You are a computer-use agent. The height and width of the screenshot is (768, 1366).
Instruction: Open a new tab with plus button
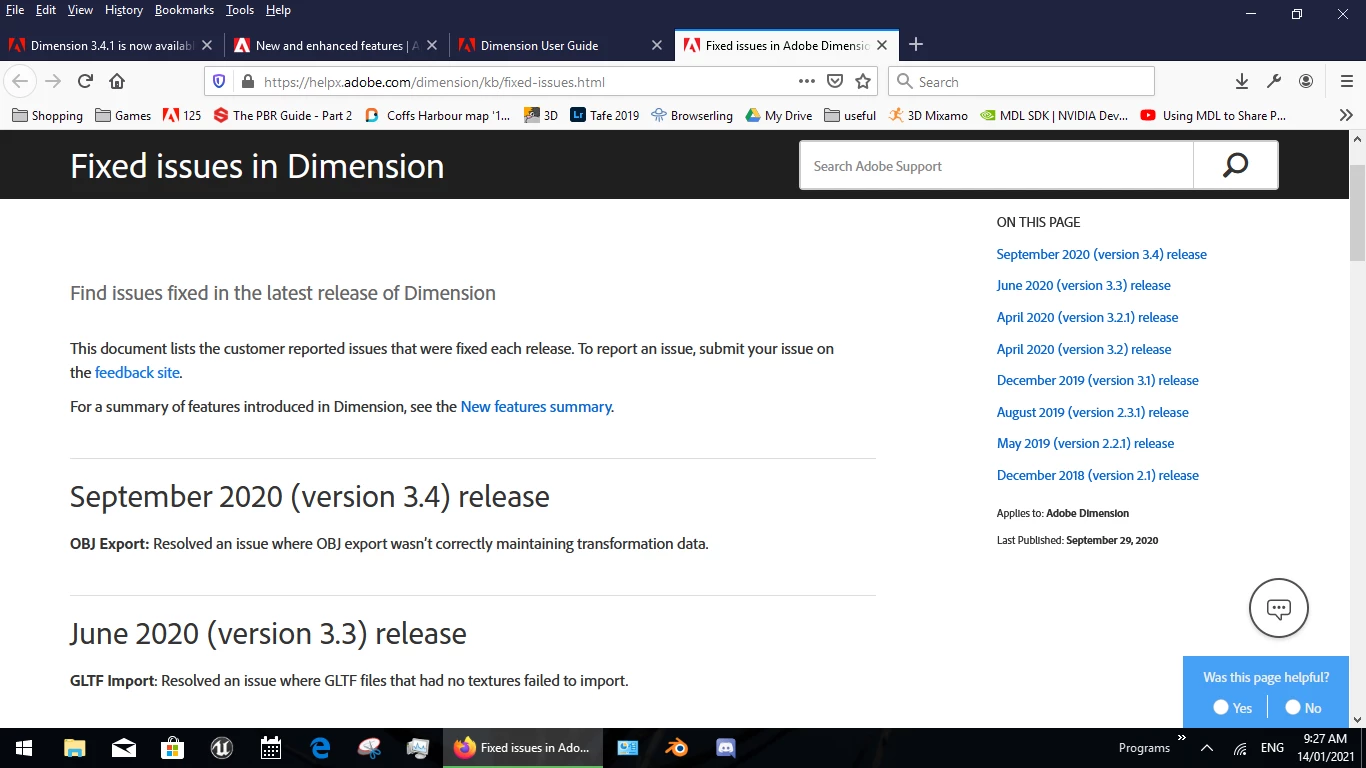pyautogui.click(x=915, y=45)
